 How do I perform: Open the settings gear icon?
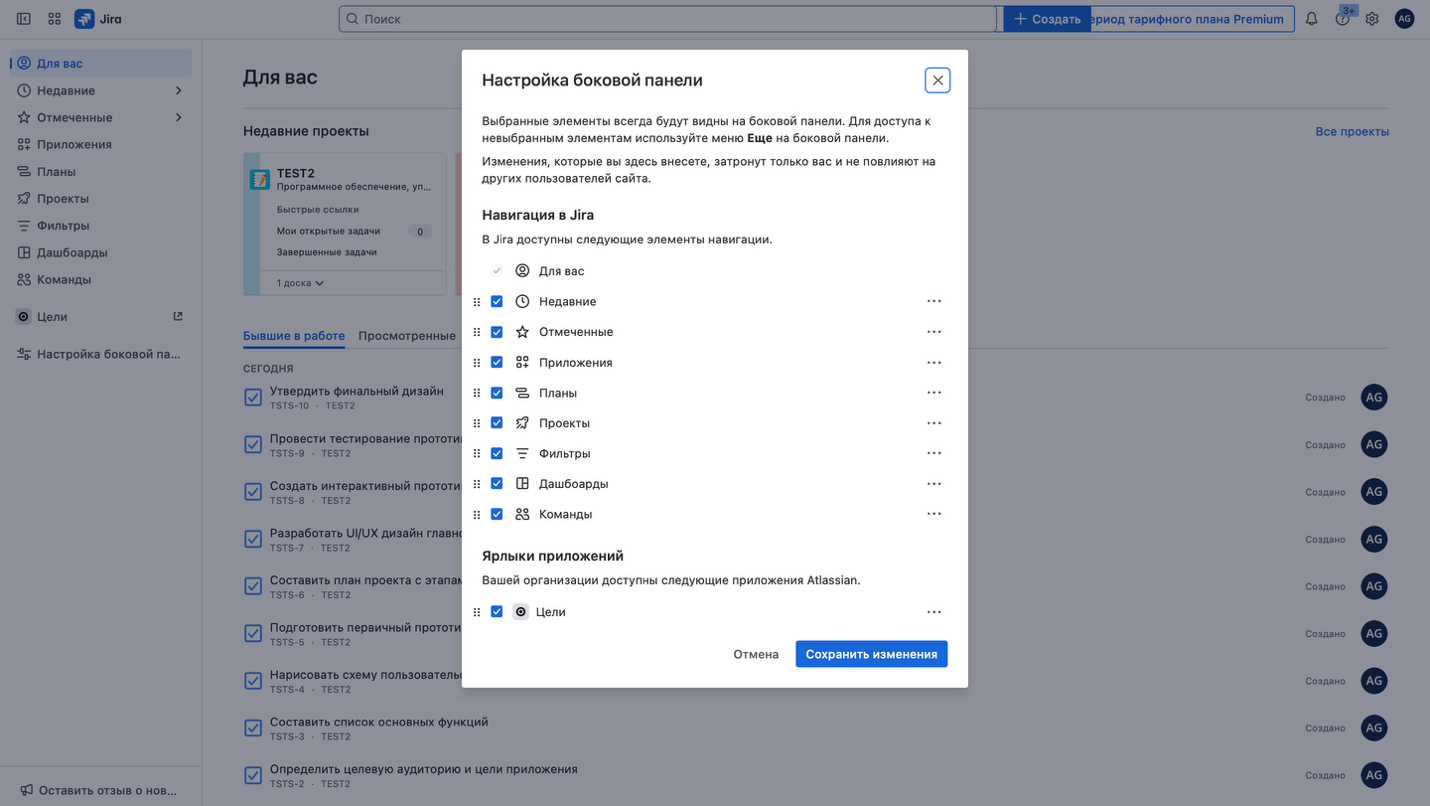pyautogui.click(x=1372, y=19)
